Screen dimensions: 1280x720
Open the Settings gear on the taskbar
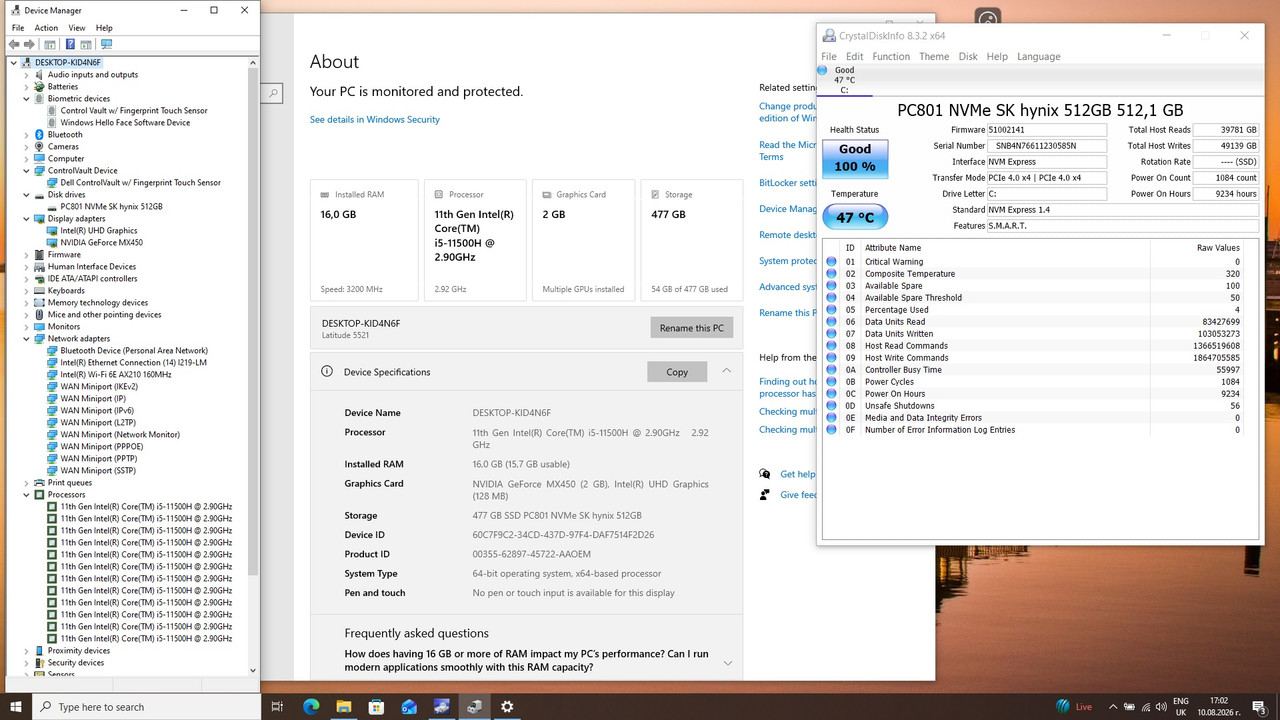pos(507,707)
